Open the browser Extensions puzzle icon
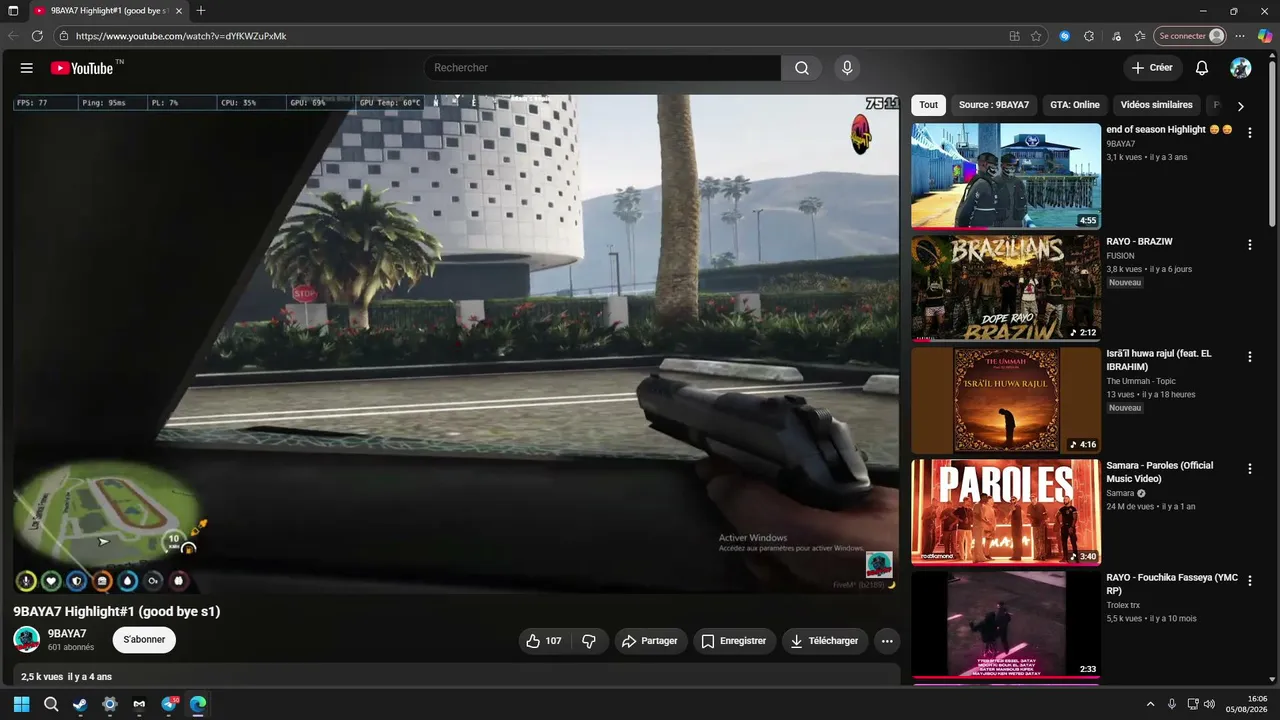 click(1089, 36)
